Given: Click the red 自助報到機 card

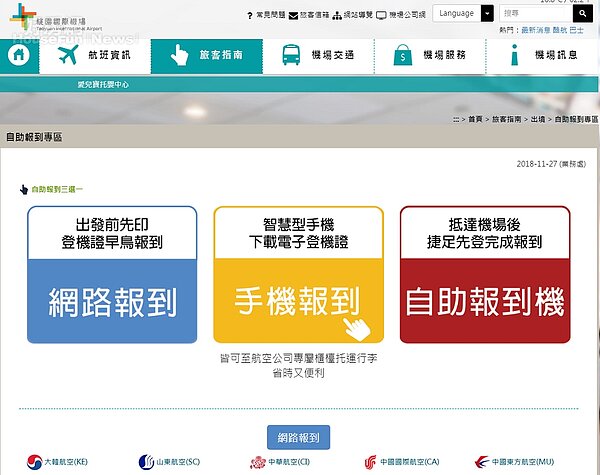Looking at the screenshot, I should click(x=485, y=274).
